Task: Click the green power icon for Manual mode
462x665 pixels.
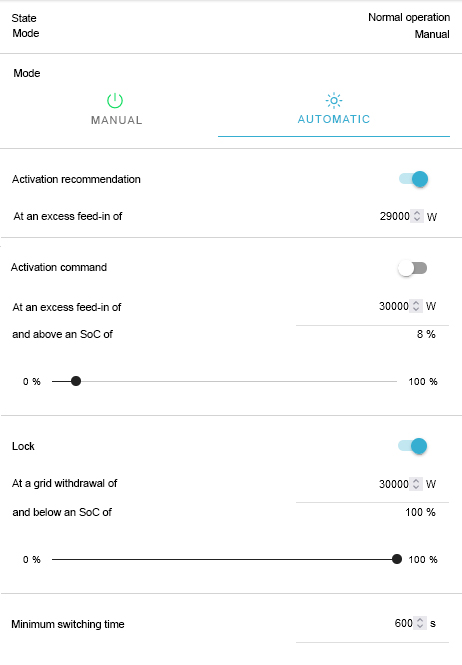Action: (x=115, y=101)
